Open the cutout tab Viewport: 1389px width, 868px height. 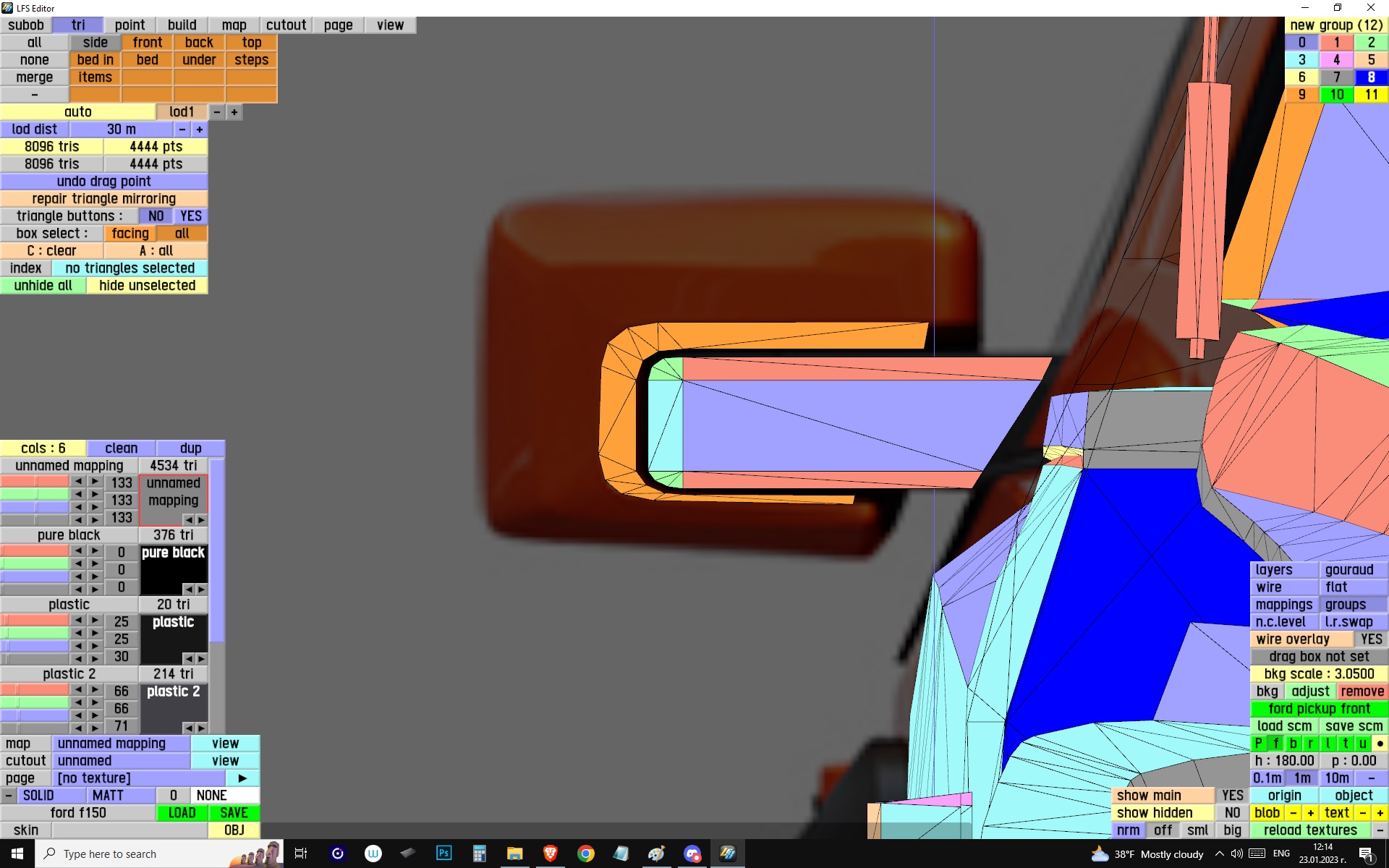(x=286, y=25)
